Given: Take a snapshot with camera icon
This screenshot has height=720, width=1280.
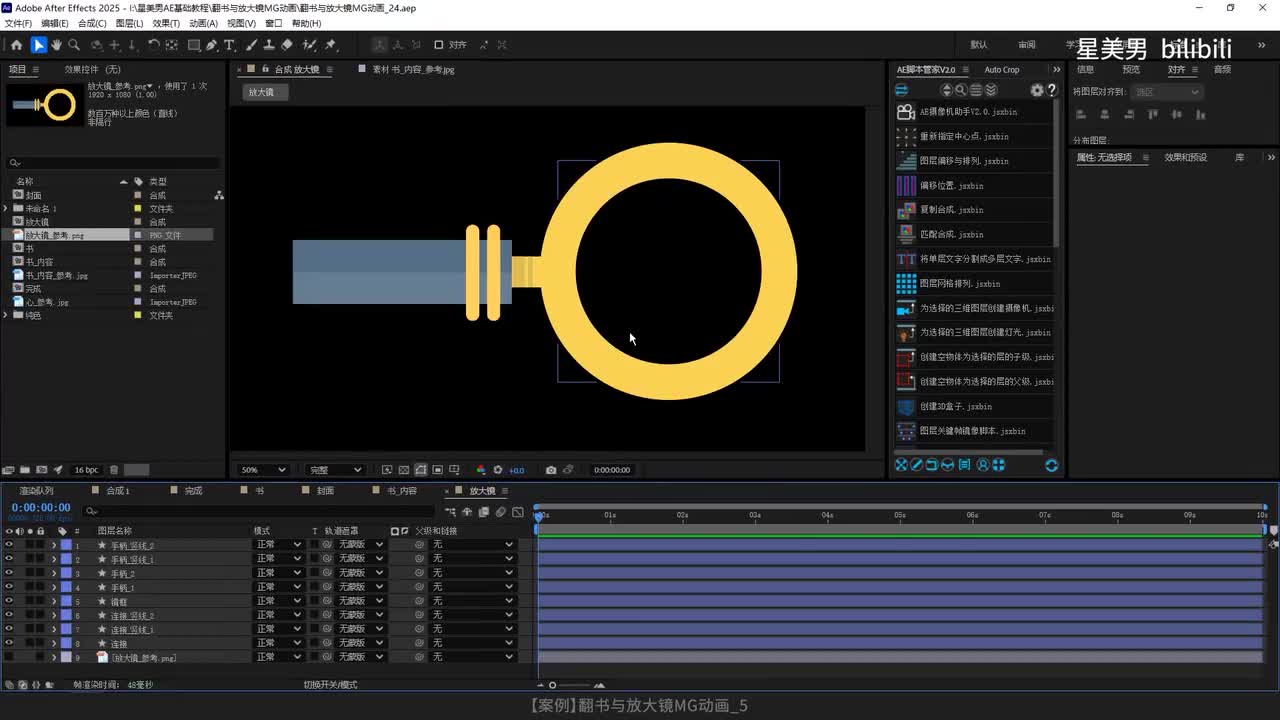Looking at the screenshot, I should click(x=550, y=470).
